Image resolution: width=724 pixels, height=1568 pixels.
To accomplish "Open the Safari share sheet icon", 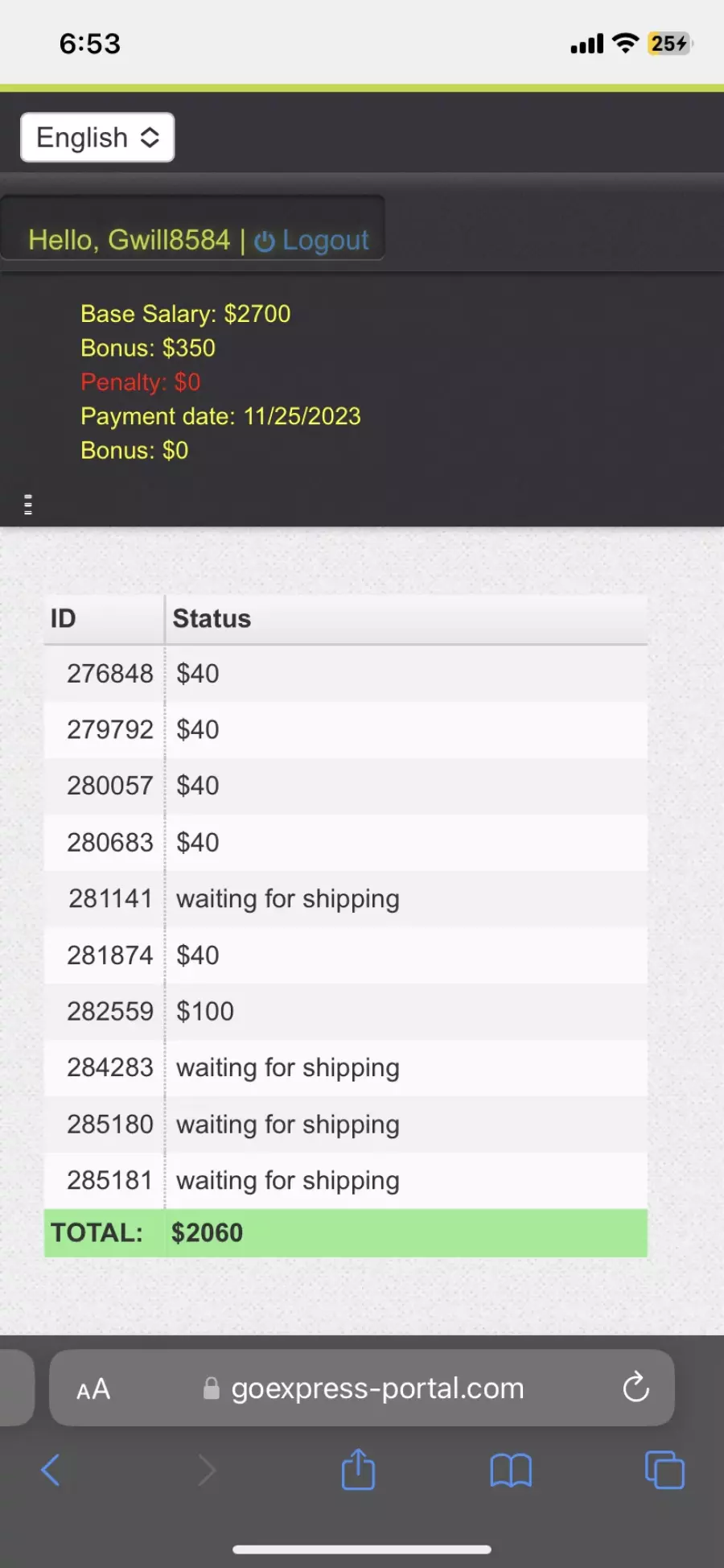I will (358, 1469).
